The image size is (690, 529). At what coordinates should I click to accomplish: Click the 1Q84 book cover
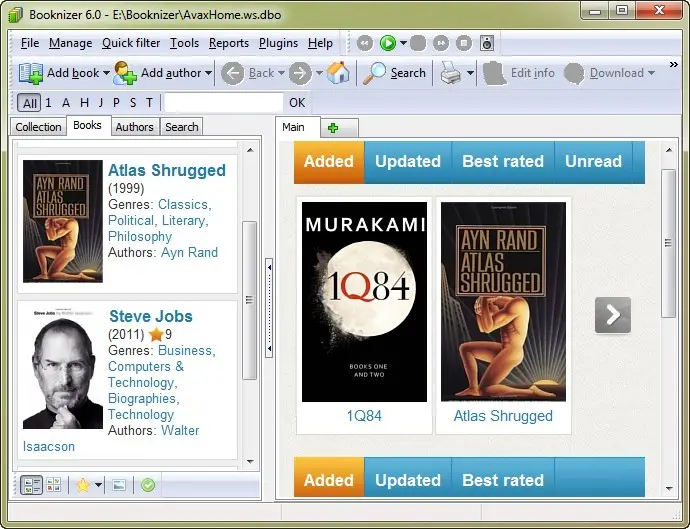[364, 302]
